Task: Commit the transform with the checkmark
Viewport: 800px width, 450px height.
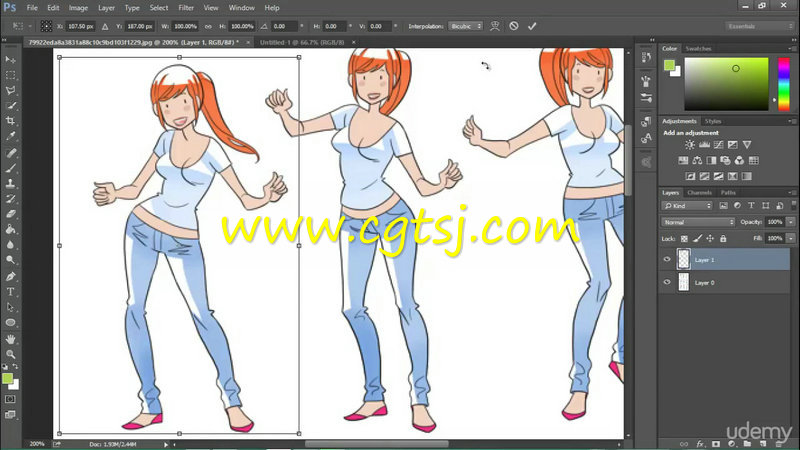Action: coord(532,26)
